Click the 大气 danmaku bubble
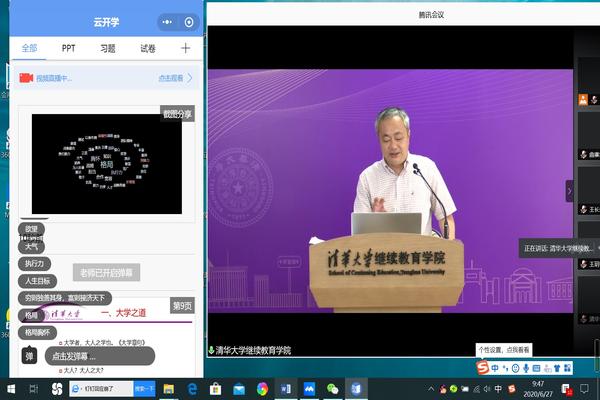The image size is (600, 400). click(x=31, y=247)
